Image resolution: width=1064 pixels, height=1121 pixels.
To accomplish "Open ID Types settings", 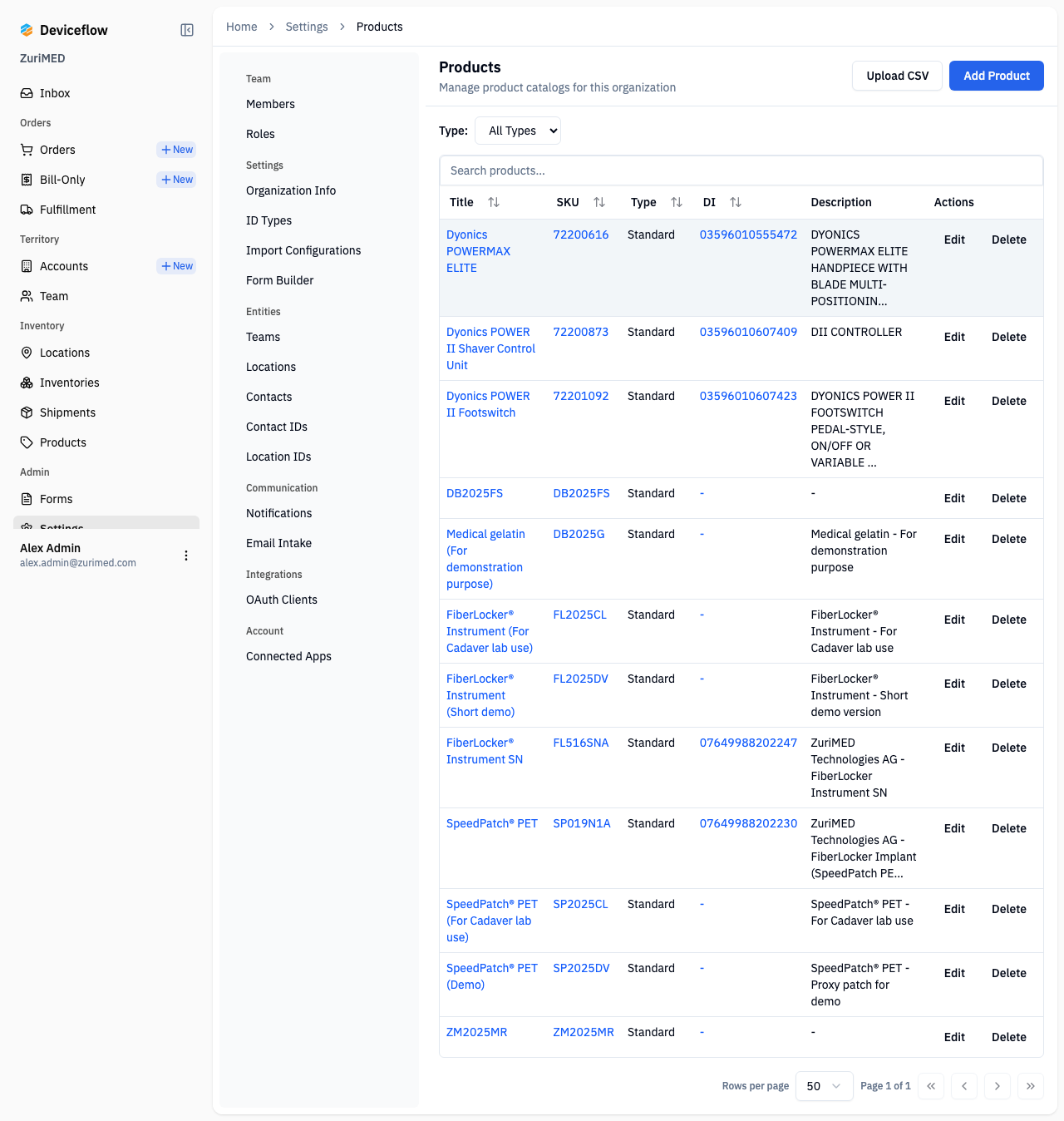I will tap(268, 220).
